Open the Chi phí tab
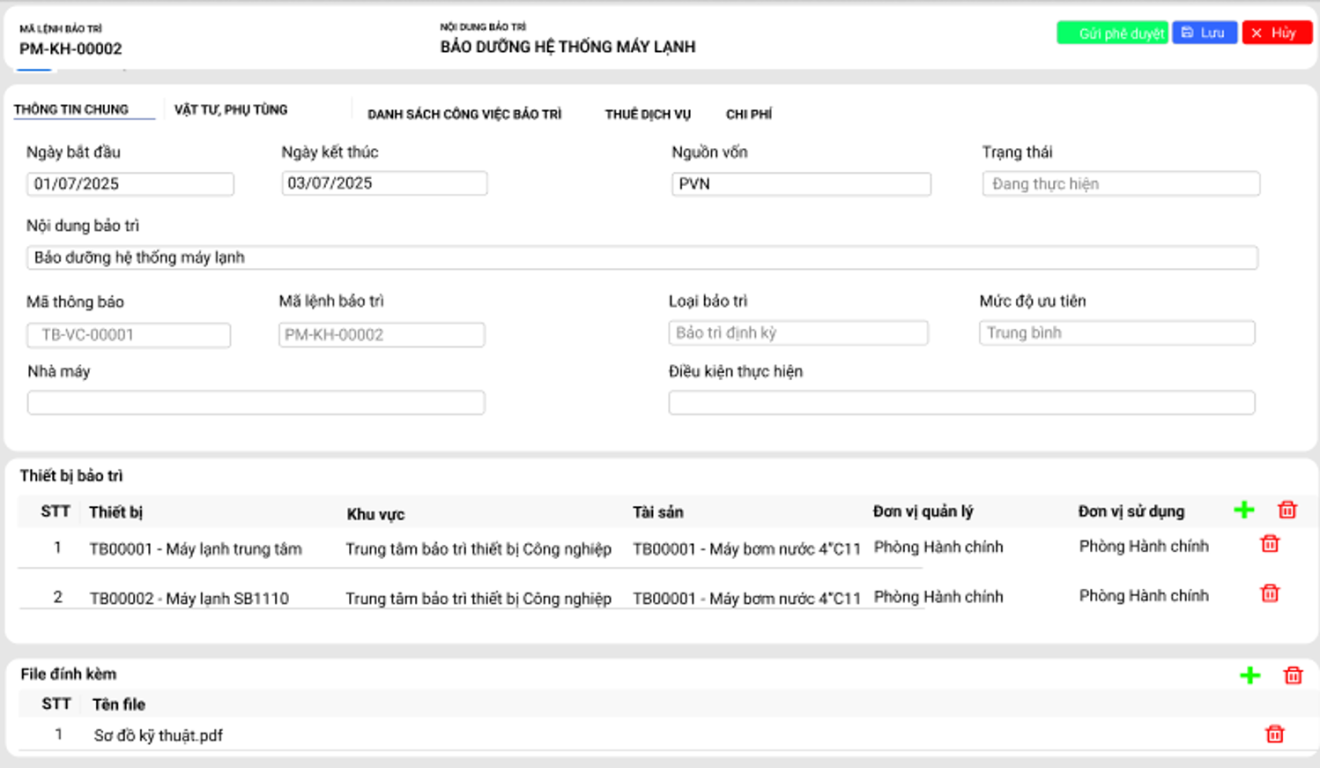The image size is (1320, 768). tap(748, 114)
